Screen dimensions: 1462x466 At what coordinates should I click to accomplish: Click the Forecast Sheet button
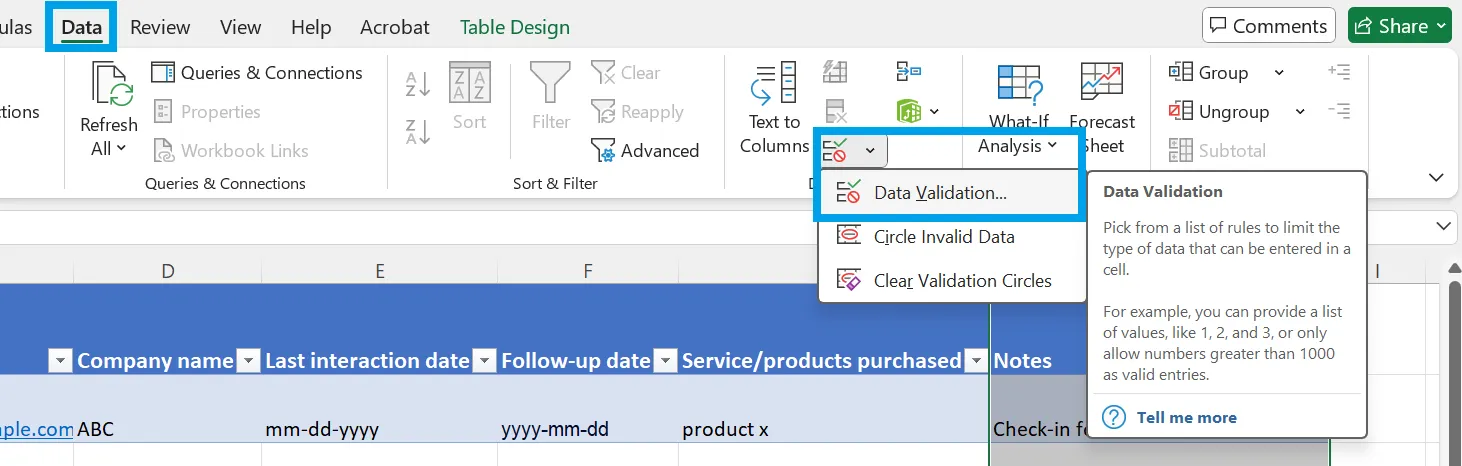1102,108
